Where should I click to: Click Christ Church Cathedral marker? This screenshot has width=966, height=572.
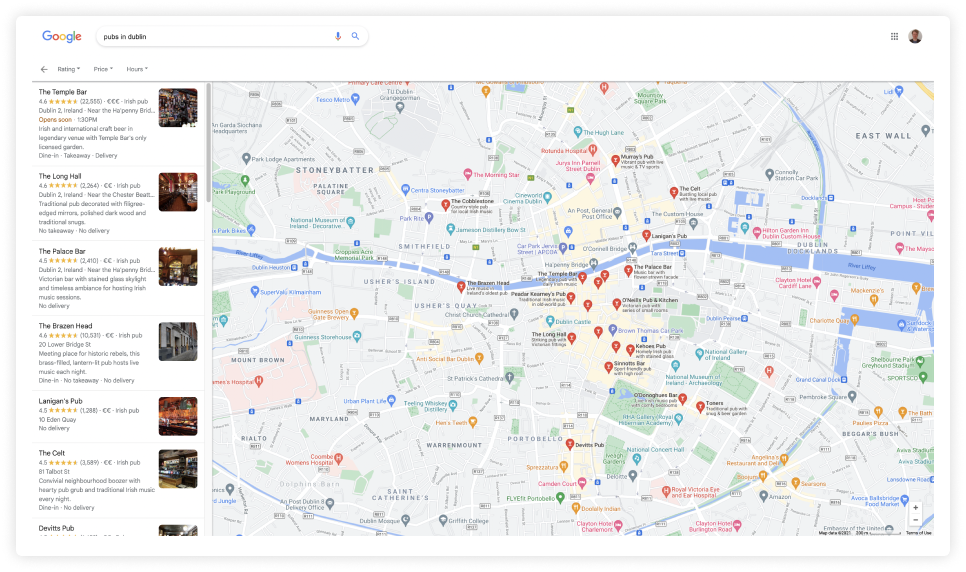point(514,314)
